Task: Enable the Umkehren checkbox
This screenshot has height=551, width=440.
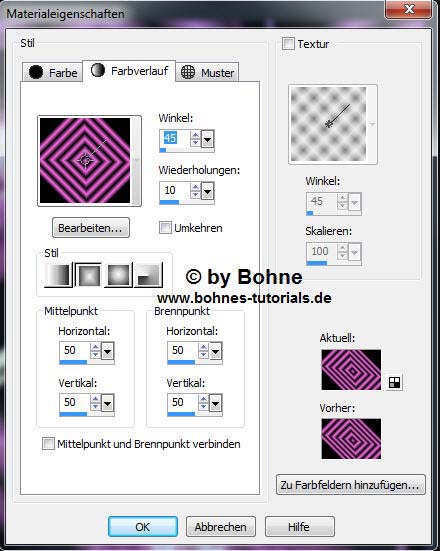Action: (x=165, y=227)
